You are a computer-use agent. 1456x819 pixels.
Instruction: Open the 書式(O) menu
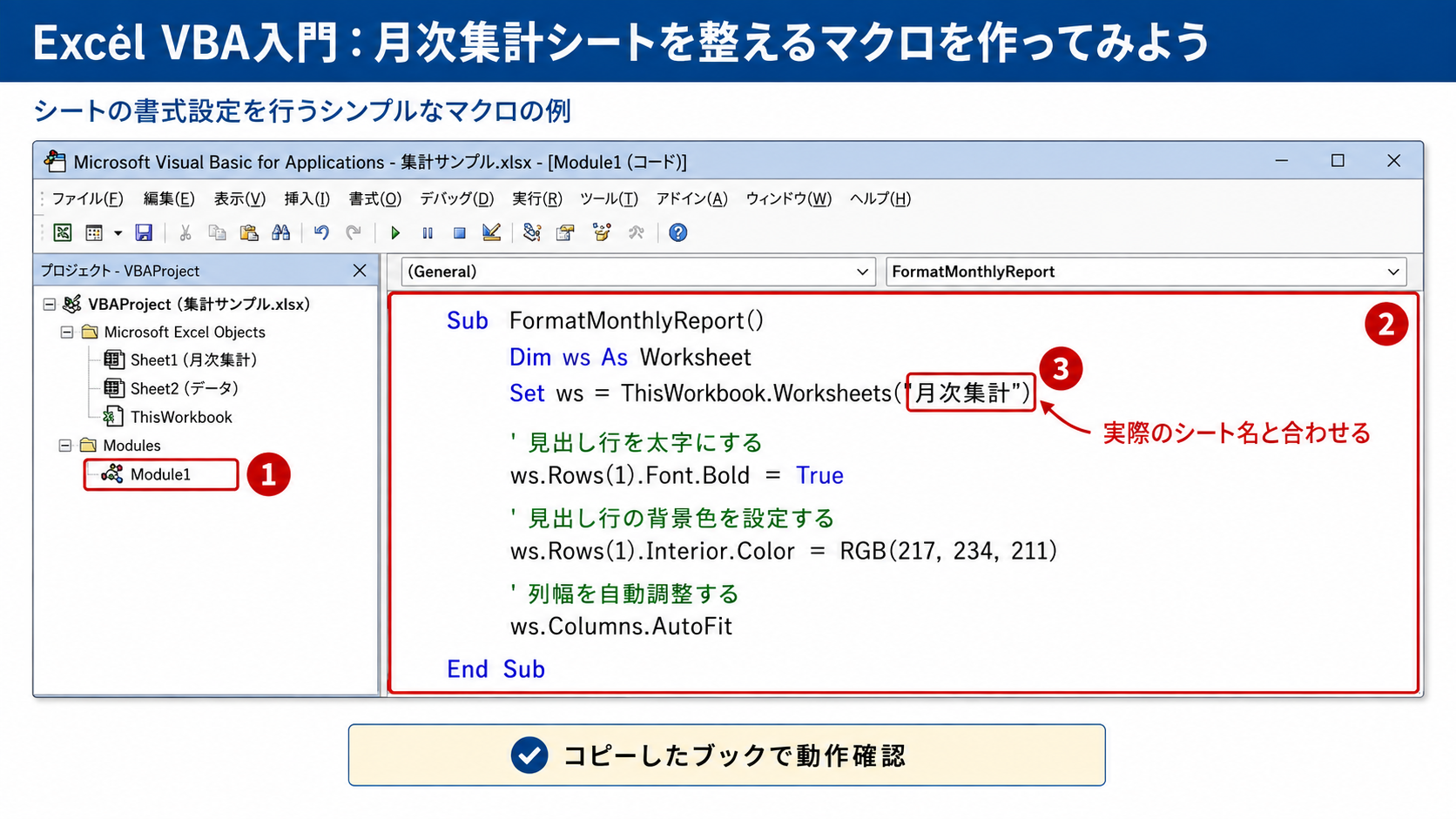(x=375, y=198)
